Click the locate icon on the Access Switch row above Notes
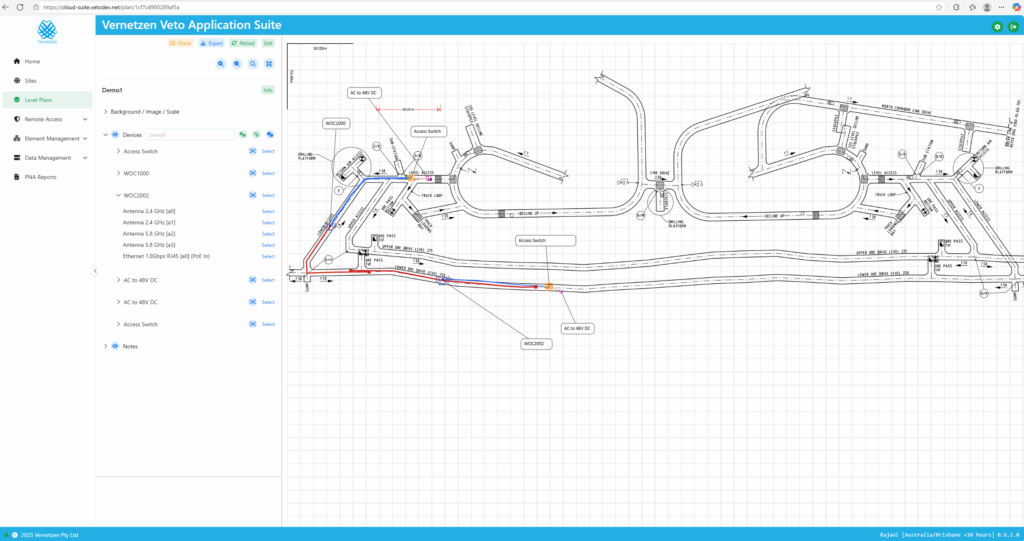Viewport: 1024px width, 541px height. pyautogui.click(x=252, y=324)
